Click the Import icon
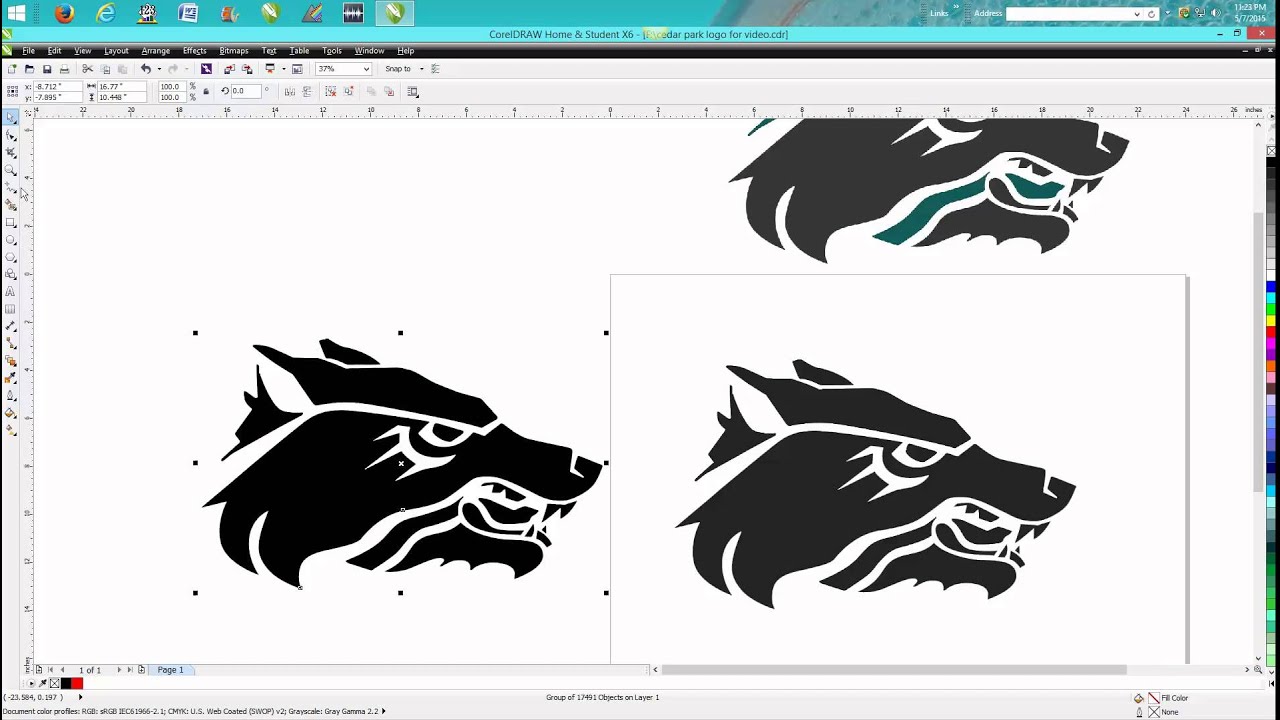Screen dimensions: 1280x720 [229, 69]
